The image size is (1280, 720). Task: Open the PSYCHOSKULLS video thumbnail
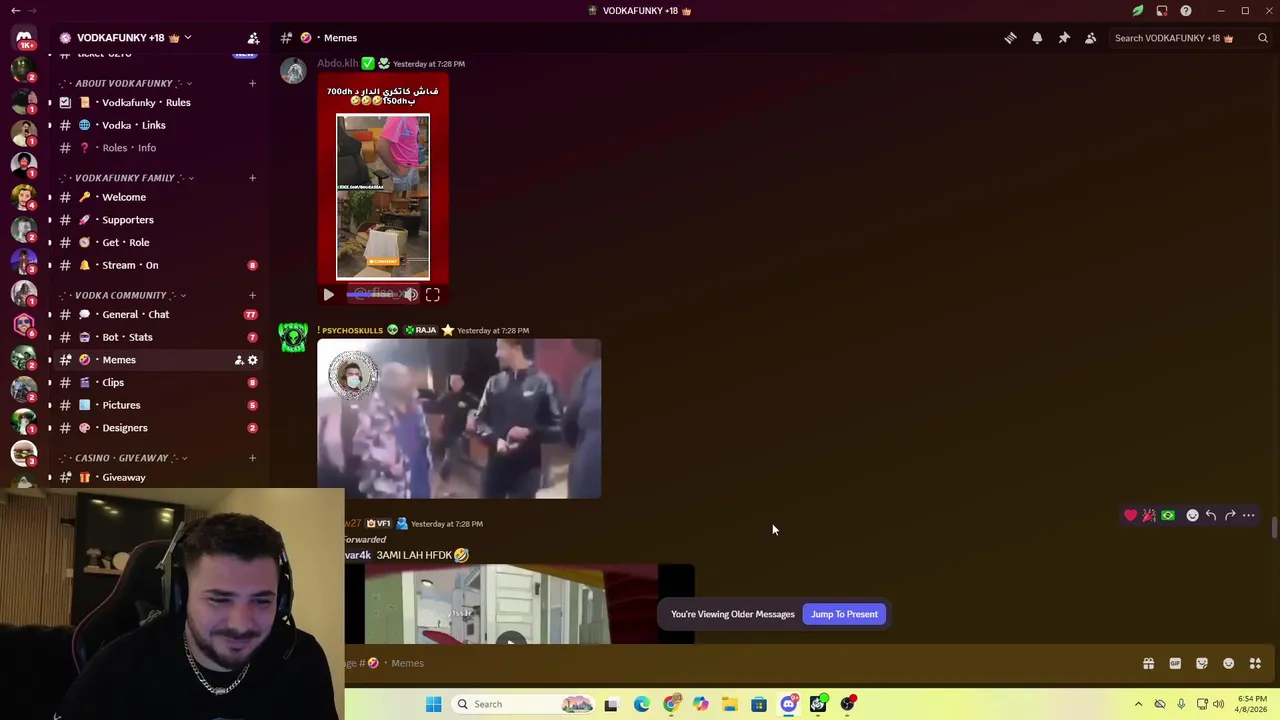tap(459, 419)
